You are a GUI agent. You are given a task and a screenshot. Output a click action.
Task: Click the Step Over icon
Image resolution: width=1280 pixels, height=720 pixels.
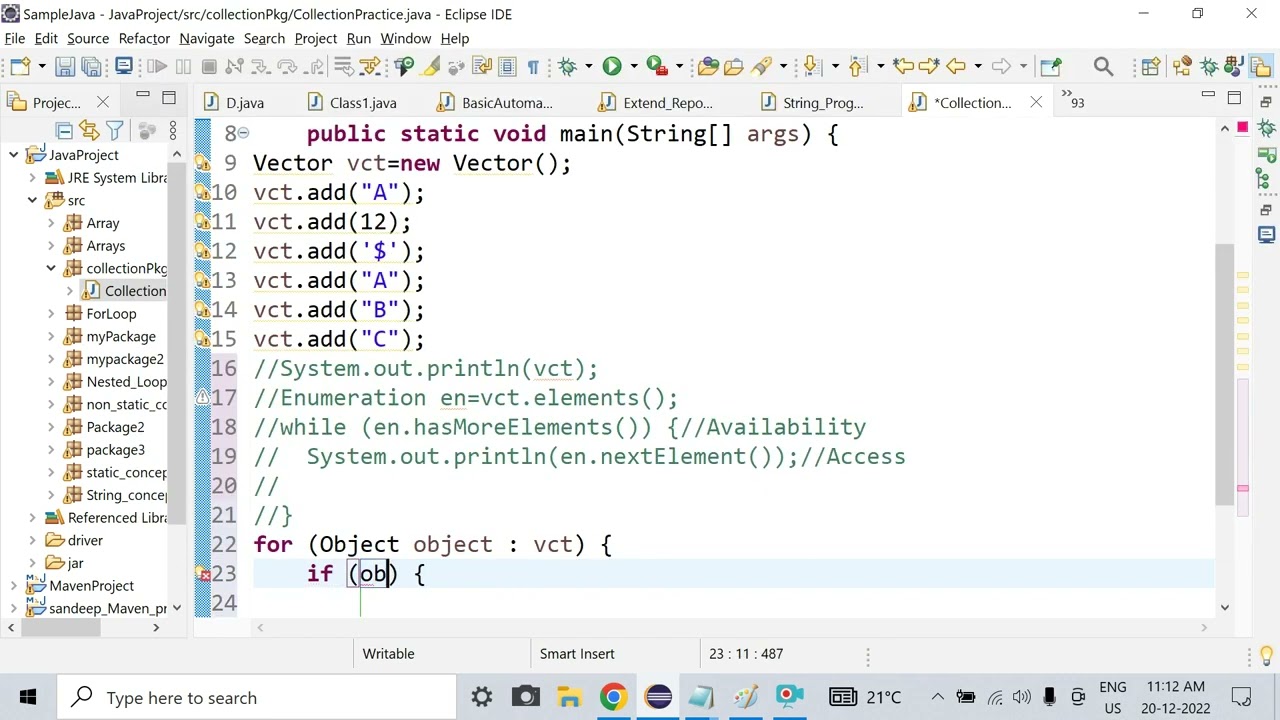click(x=287, y=67)
